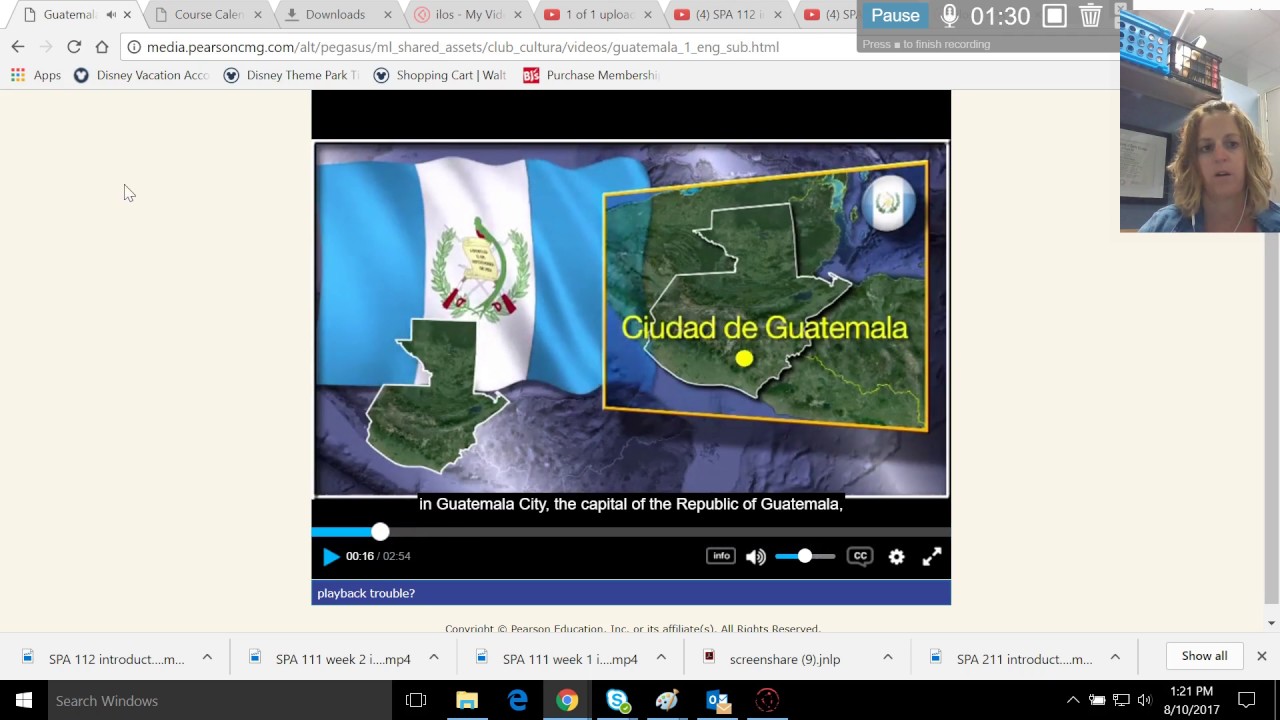Toggle closed captions with the CC button
Image resolution: width=1280 pixels, height=720 pixels.
860,556
